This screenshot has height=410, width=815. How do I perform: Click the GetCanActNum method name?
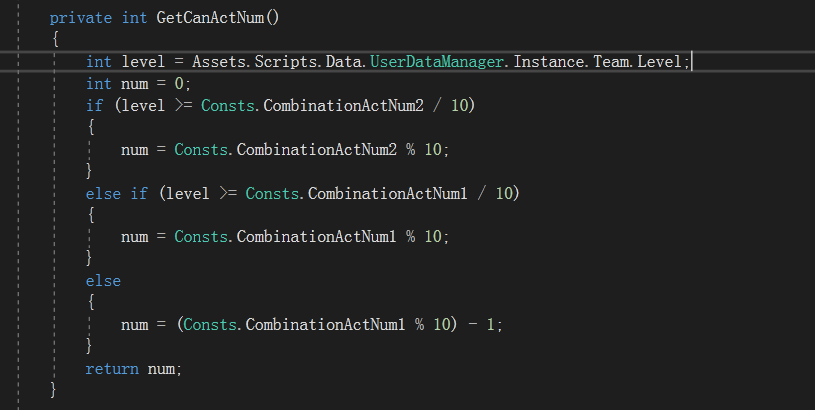(x=211, y=18)
